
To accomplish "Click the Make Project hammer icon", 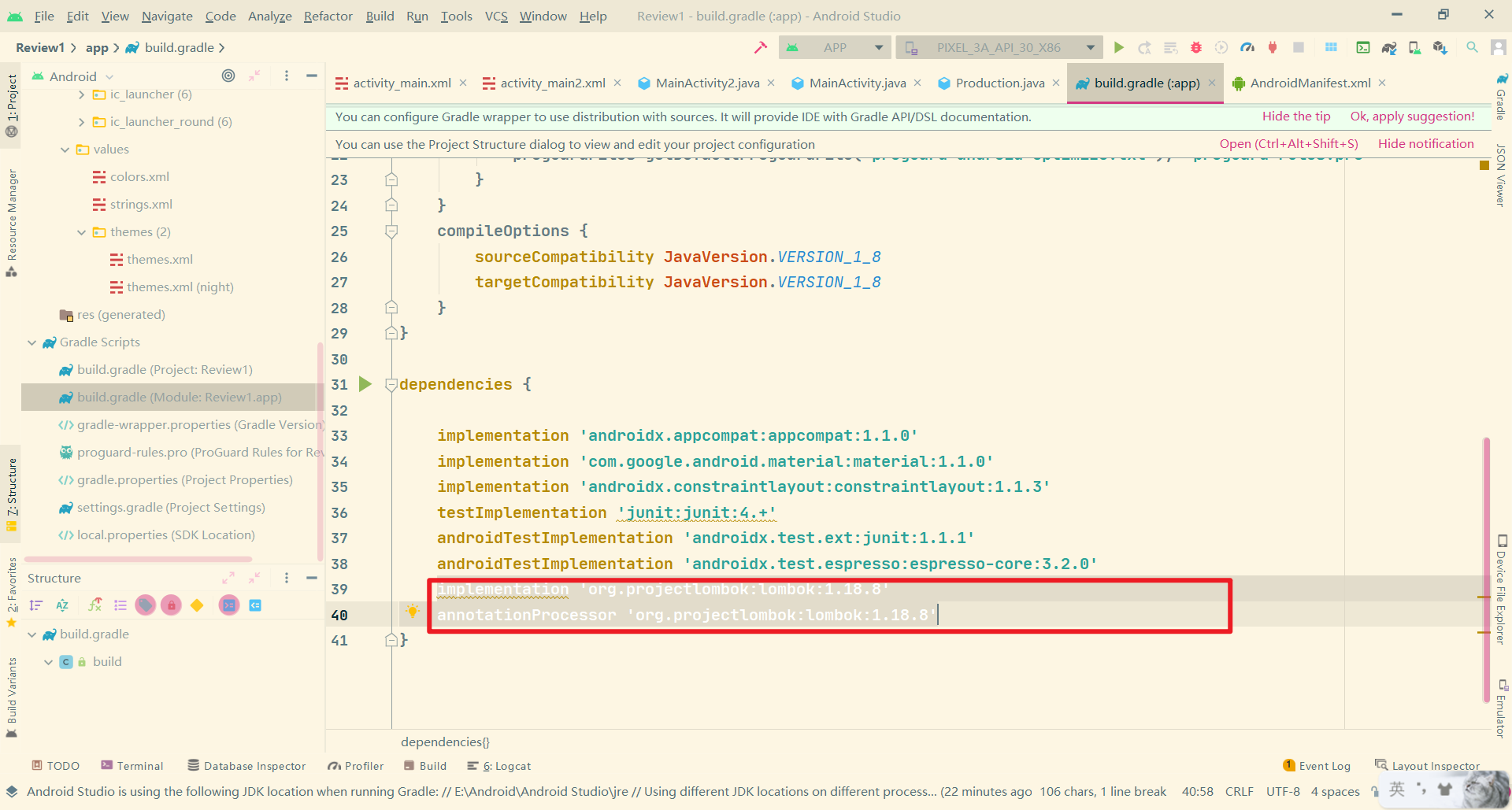I will (760, 47).
